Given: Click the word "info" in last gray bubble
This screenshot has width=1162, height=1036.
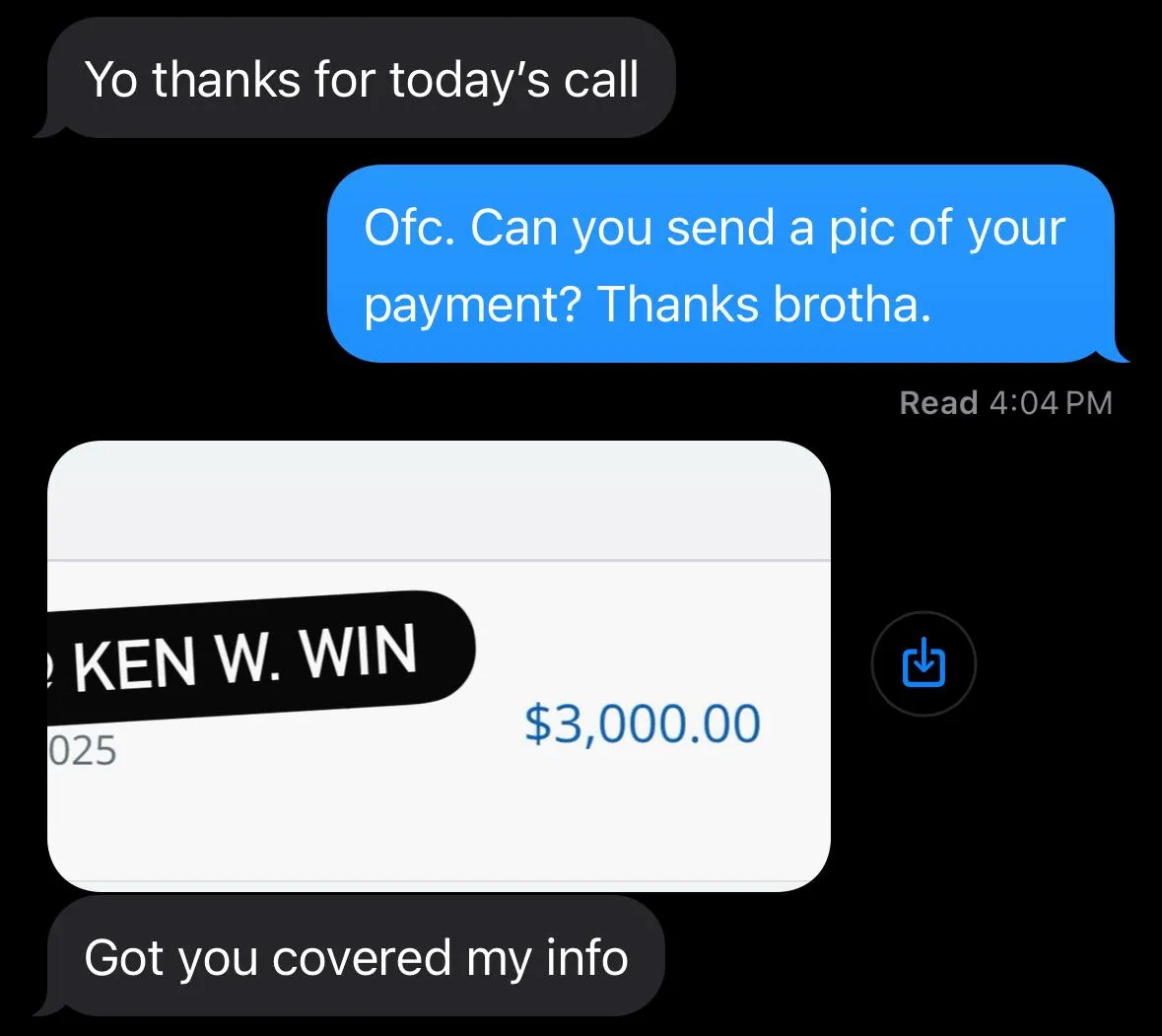Looking at the screenshot, I should pyautogui.click(x=587, y=957).
